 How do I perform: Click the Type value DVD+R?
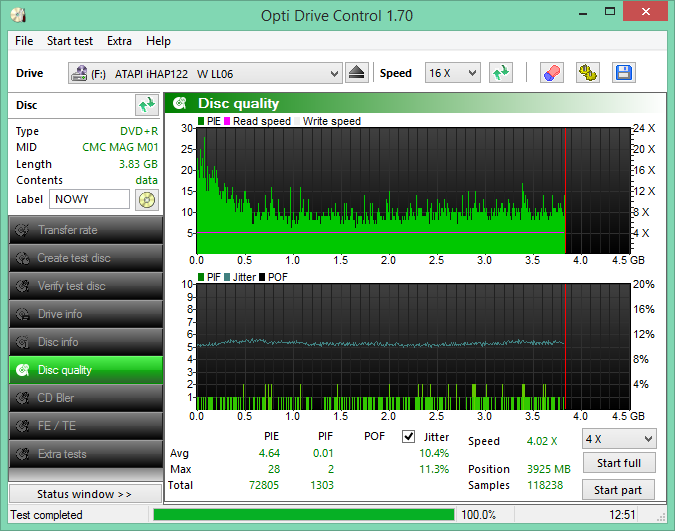point(139,131)
